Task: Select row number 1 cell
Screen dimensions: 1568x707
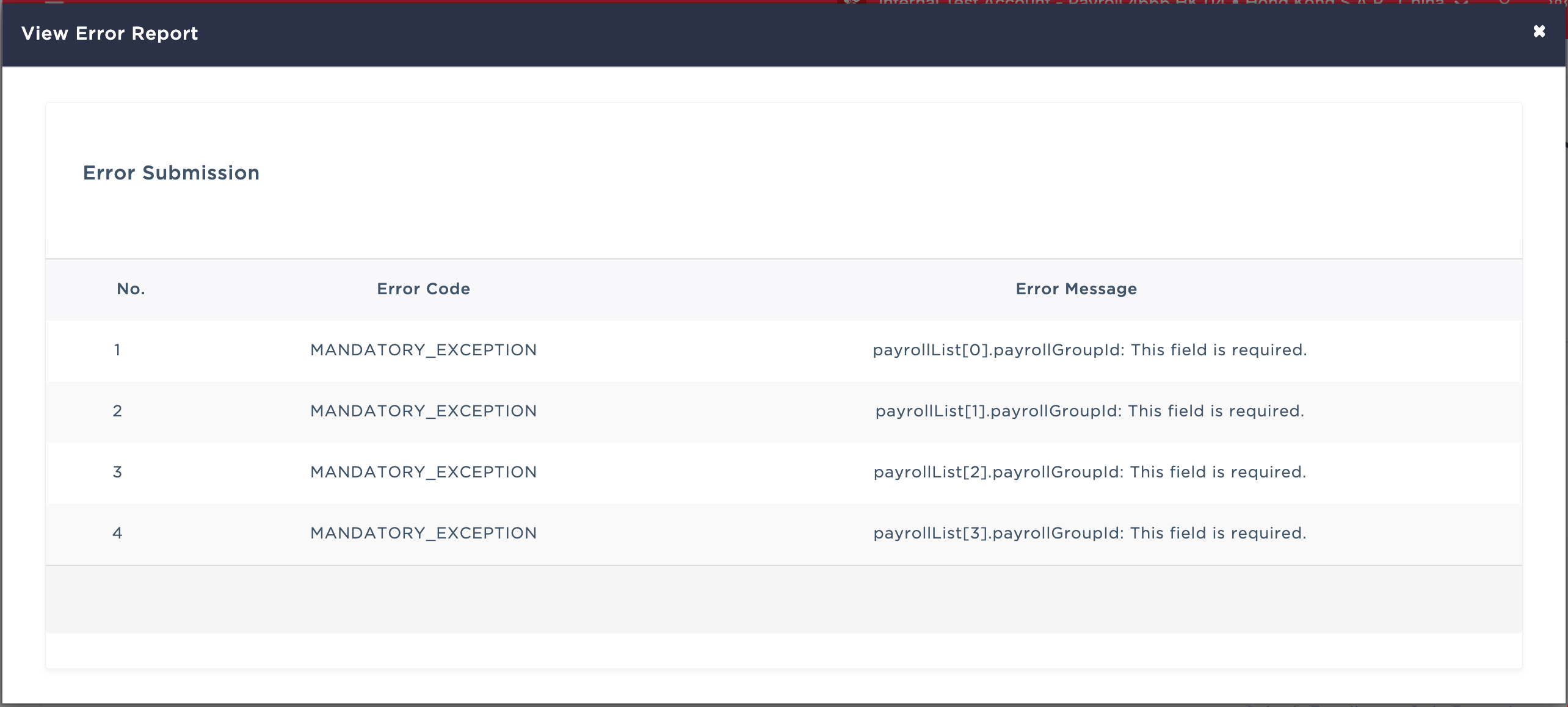Action: click(117, 350)
